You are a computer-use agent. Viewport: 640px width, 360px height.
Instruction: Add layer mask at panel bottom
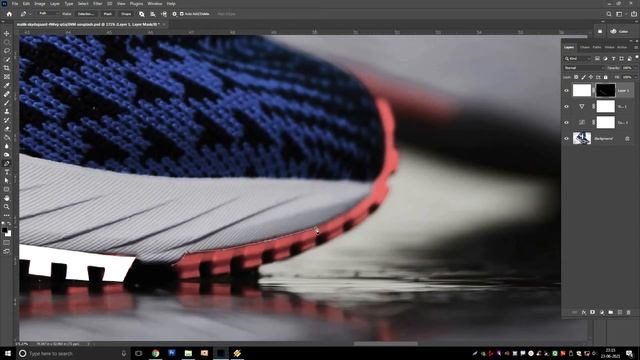(x=593, y=312)
